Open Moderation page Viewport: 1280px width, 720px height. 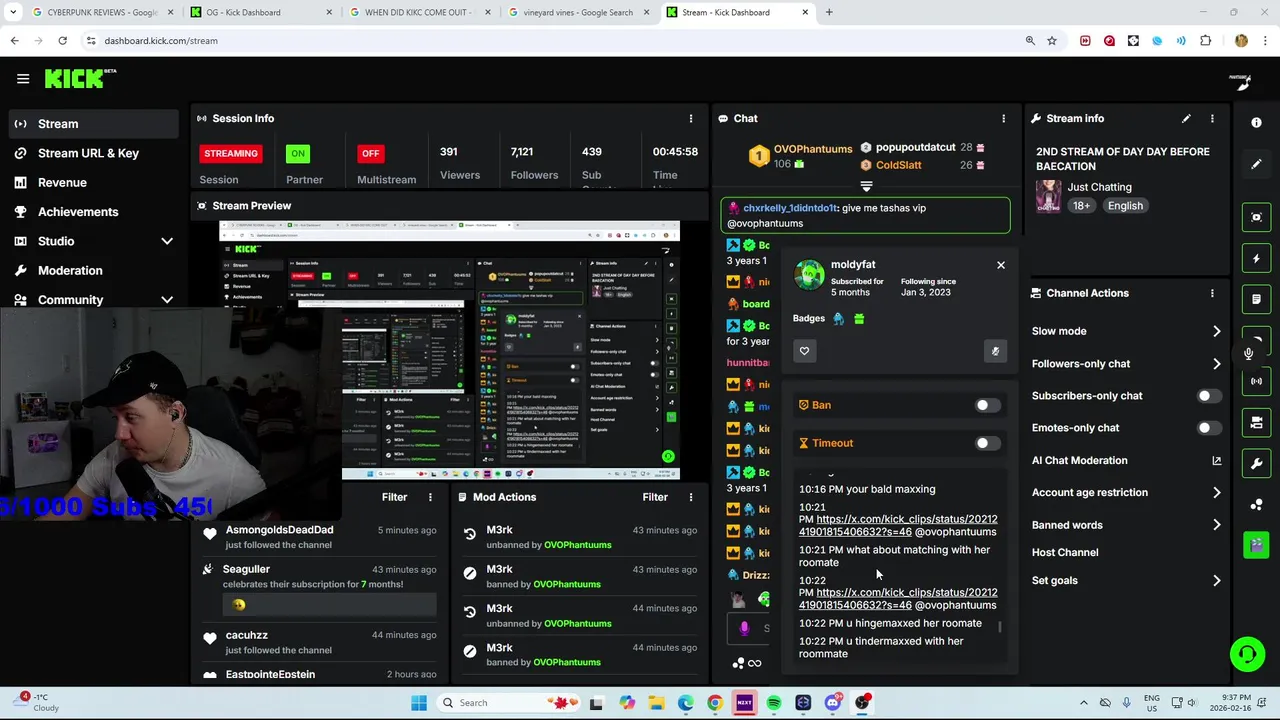click(92, 271)
